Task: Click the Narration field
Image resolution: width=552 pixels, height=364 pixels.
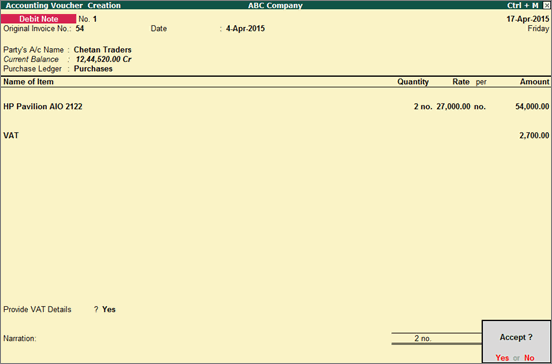Action: pyautogui.click(x=197, y=338)
